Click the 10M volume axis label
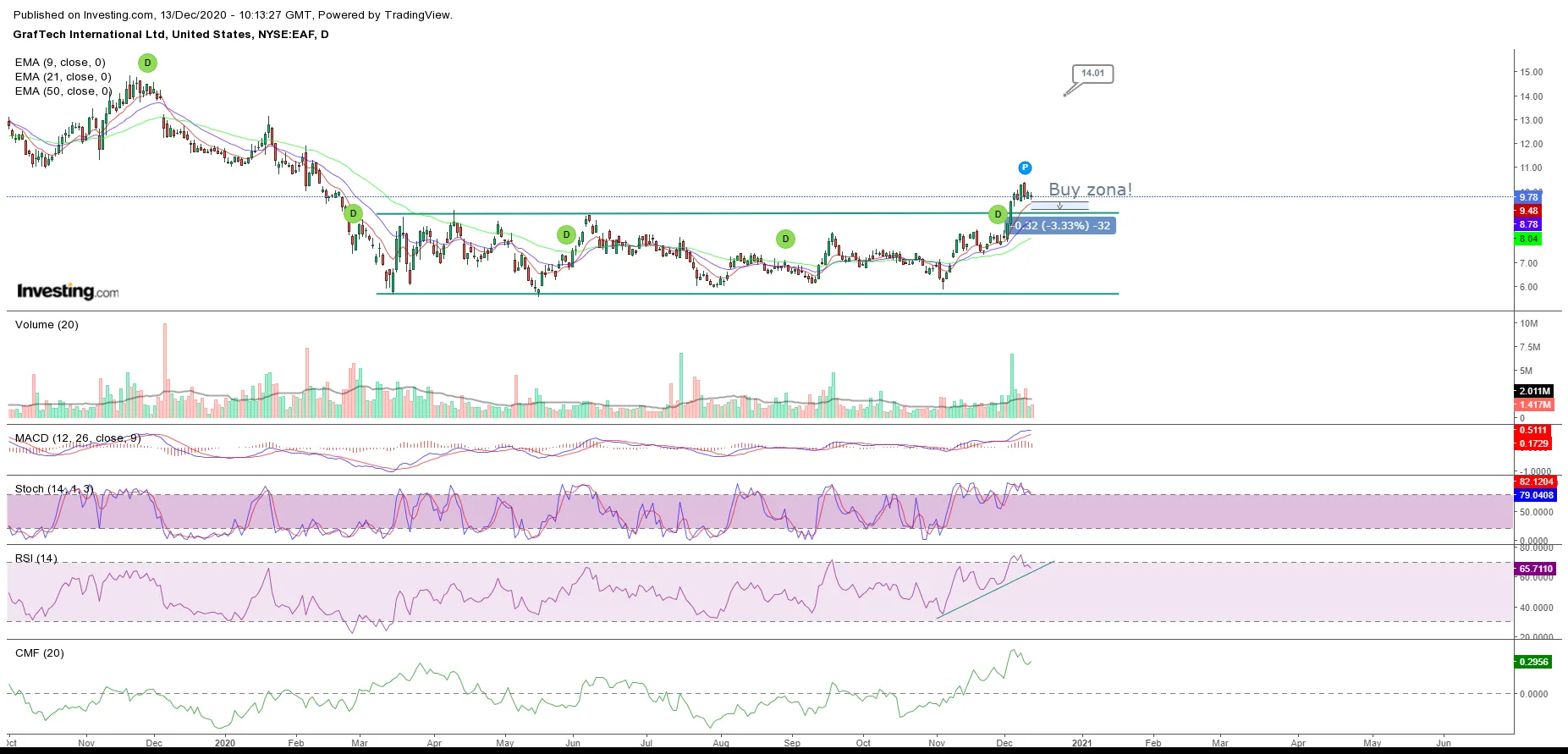 (x=1528, y=323)
